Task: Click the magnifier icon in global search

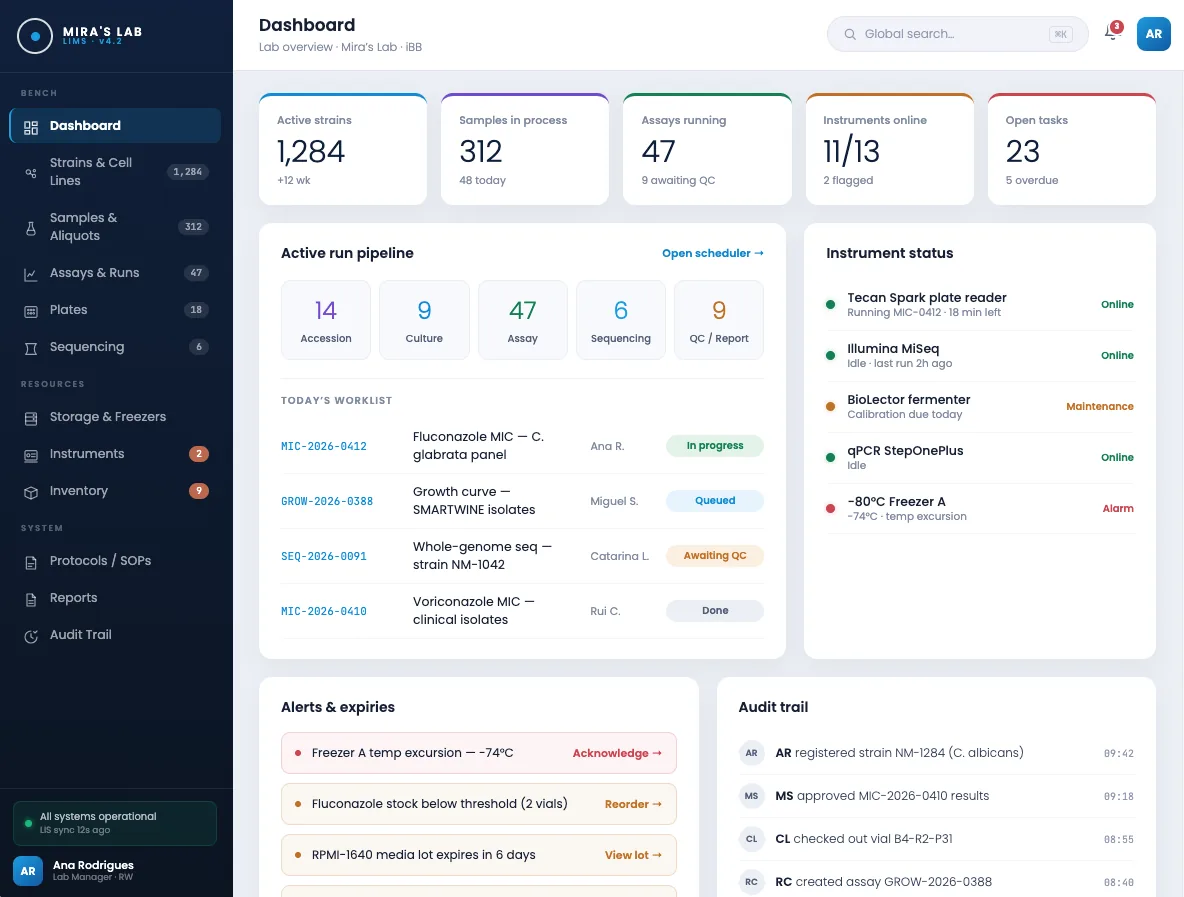Action: (x=849, y=34)
